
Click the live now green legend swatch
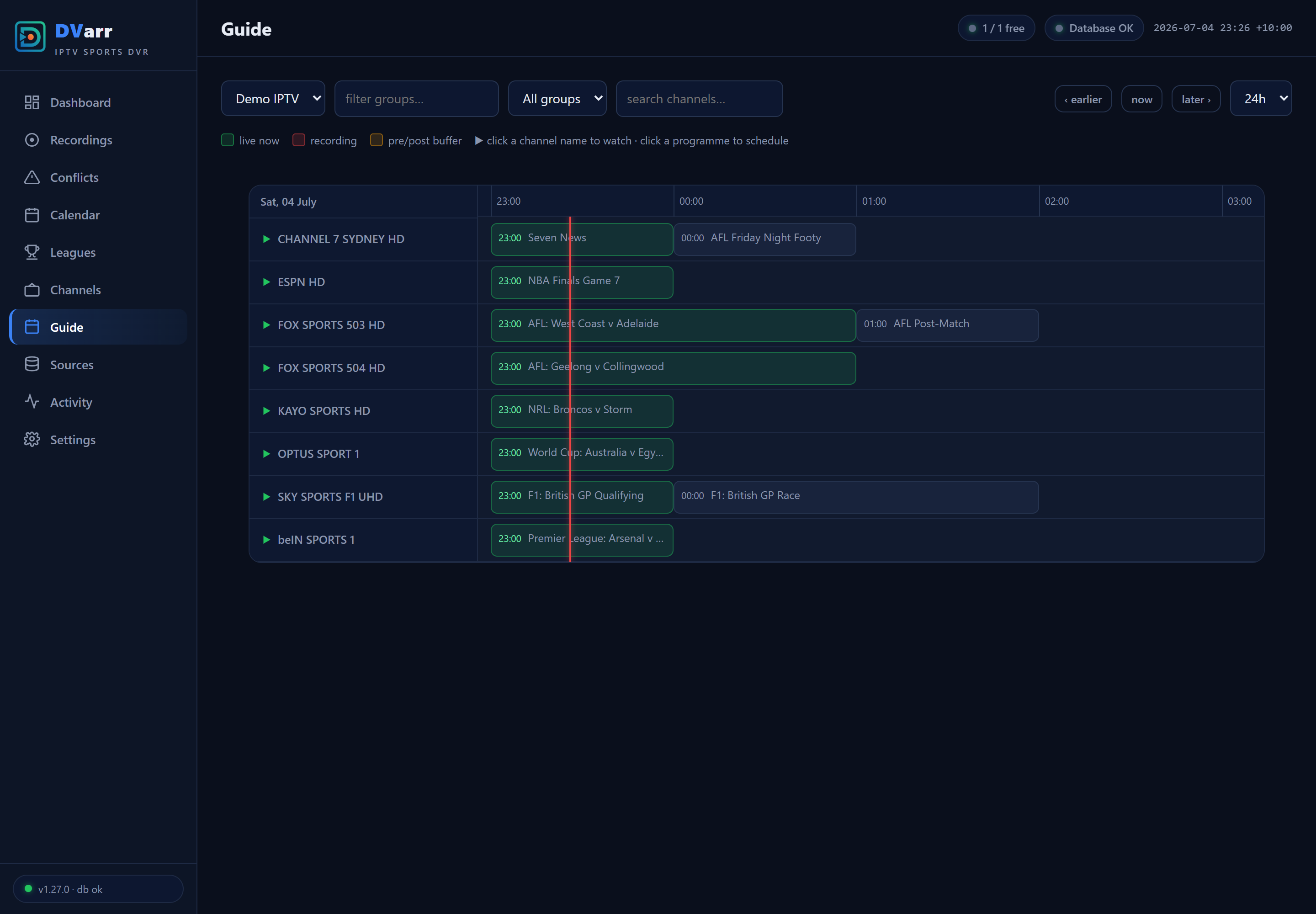[228, 140]
